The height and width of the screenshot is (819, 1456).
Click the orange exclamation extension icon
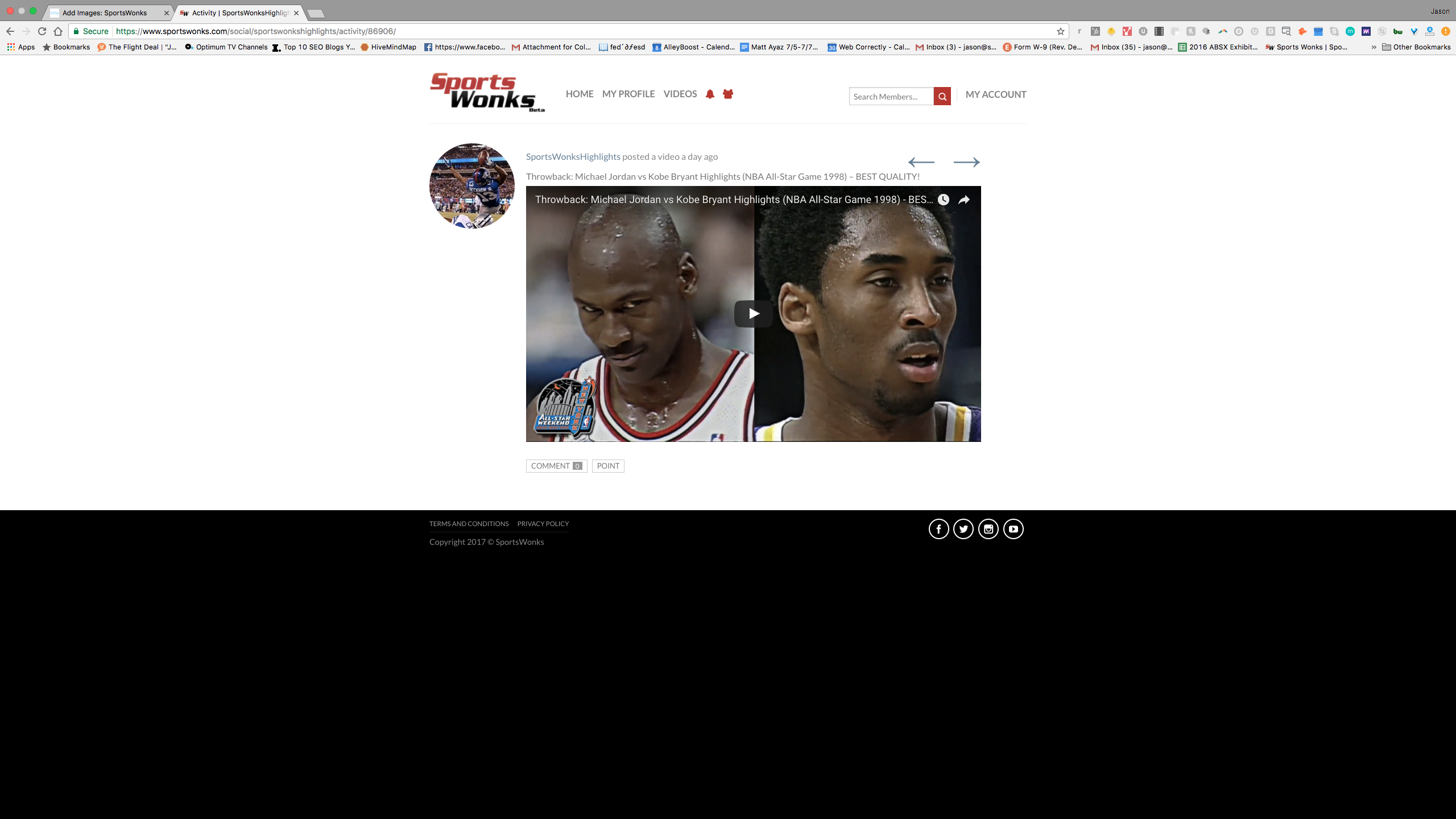(x=1445, y=31)
